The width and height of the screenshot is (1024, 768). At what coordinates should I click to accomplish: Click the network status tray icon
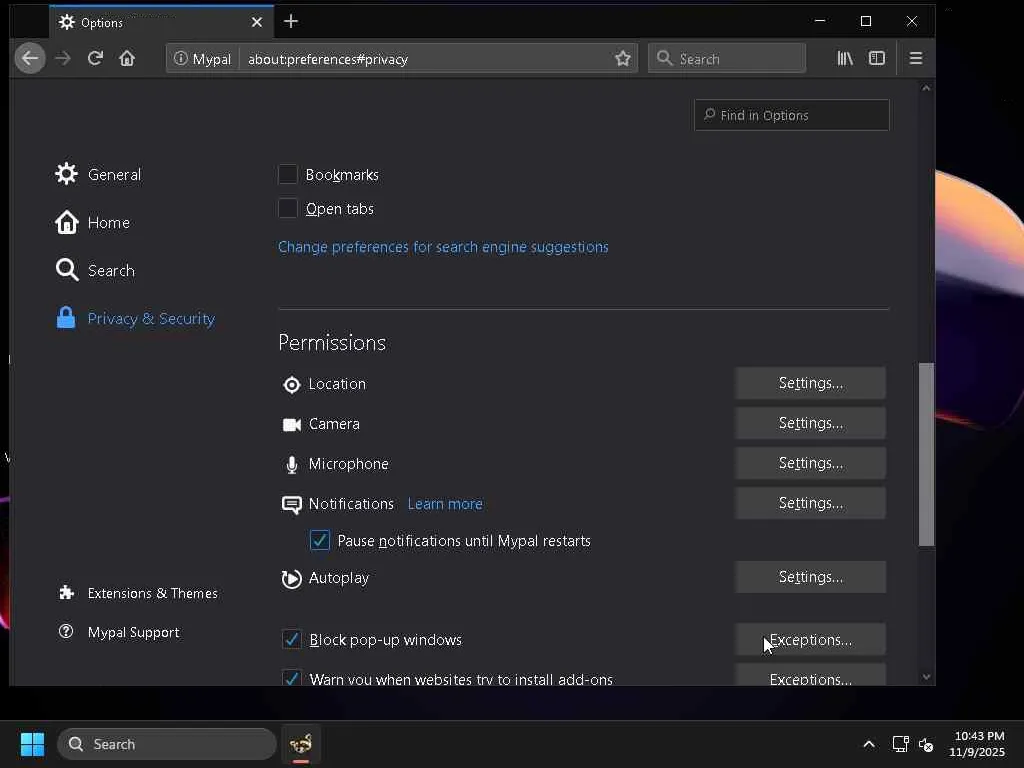click(901, 744)
